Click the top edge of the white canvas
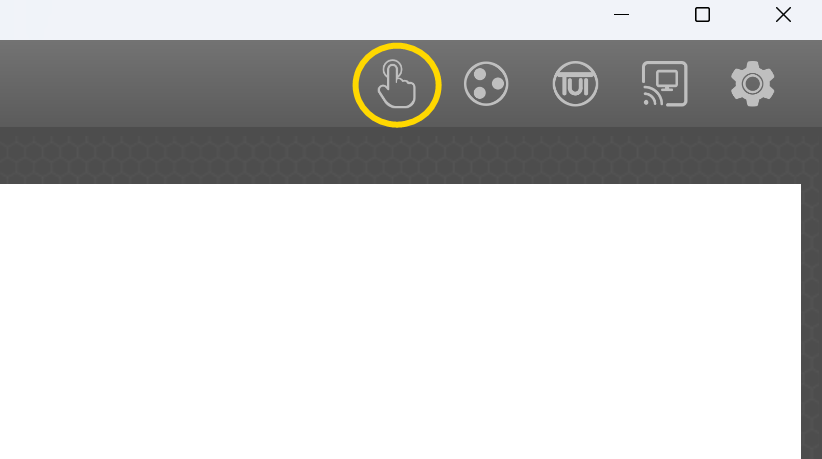The image size is (822, 459). click(401, 185)
